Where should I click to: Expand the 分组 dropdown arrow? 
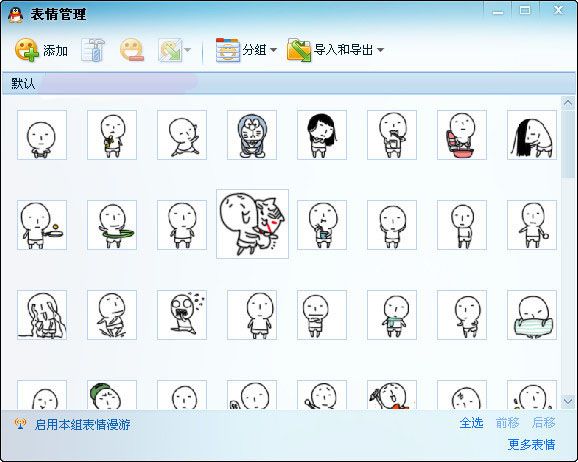click(273, 50)
